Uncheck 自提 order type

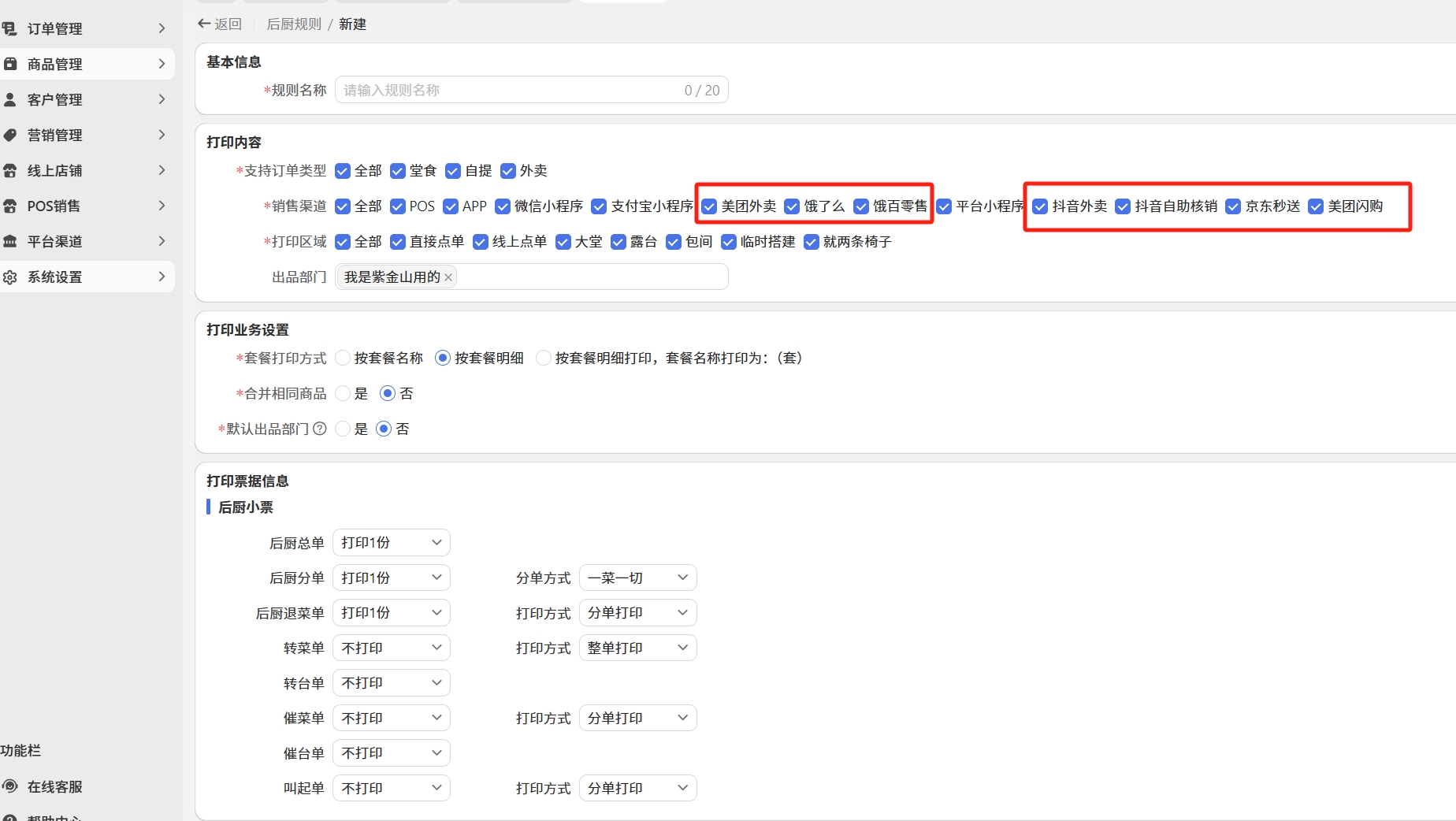[453, 171]
